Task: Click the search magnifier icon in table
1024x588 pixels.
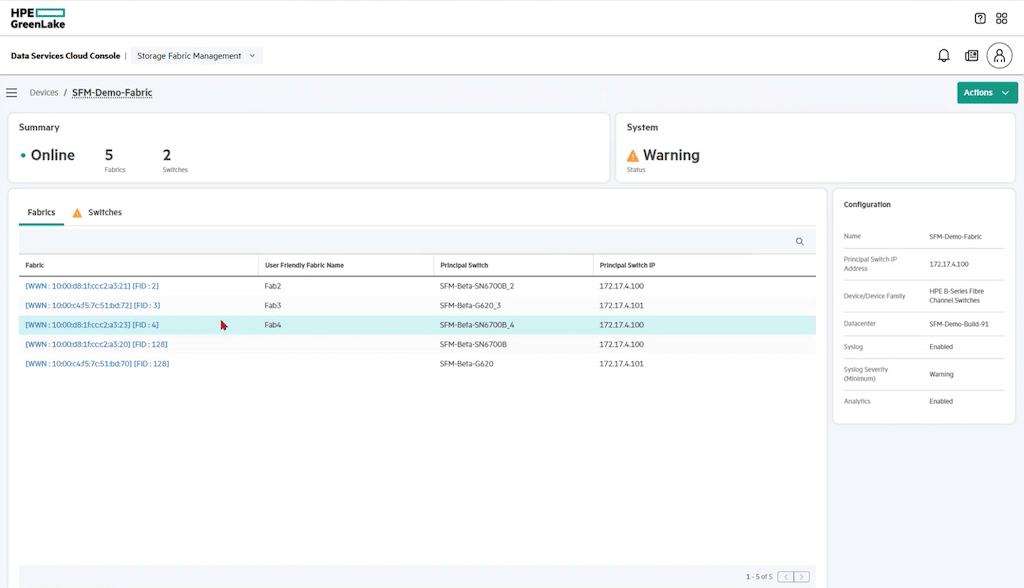Action: [x=799, y=242]
